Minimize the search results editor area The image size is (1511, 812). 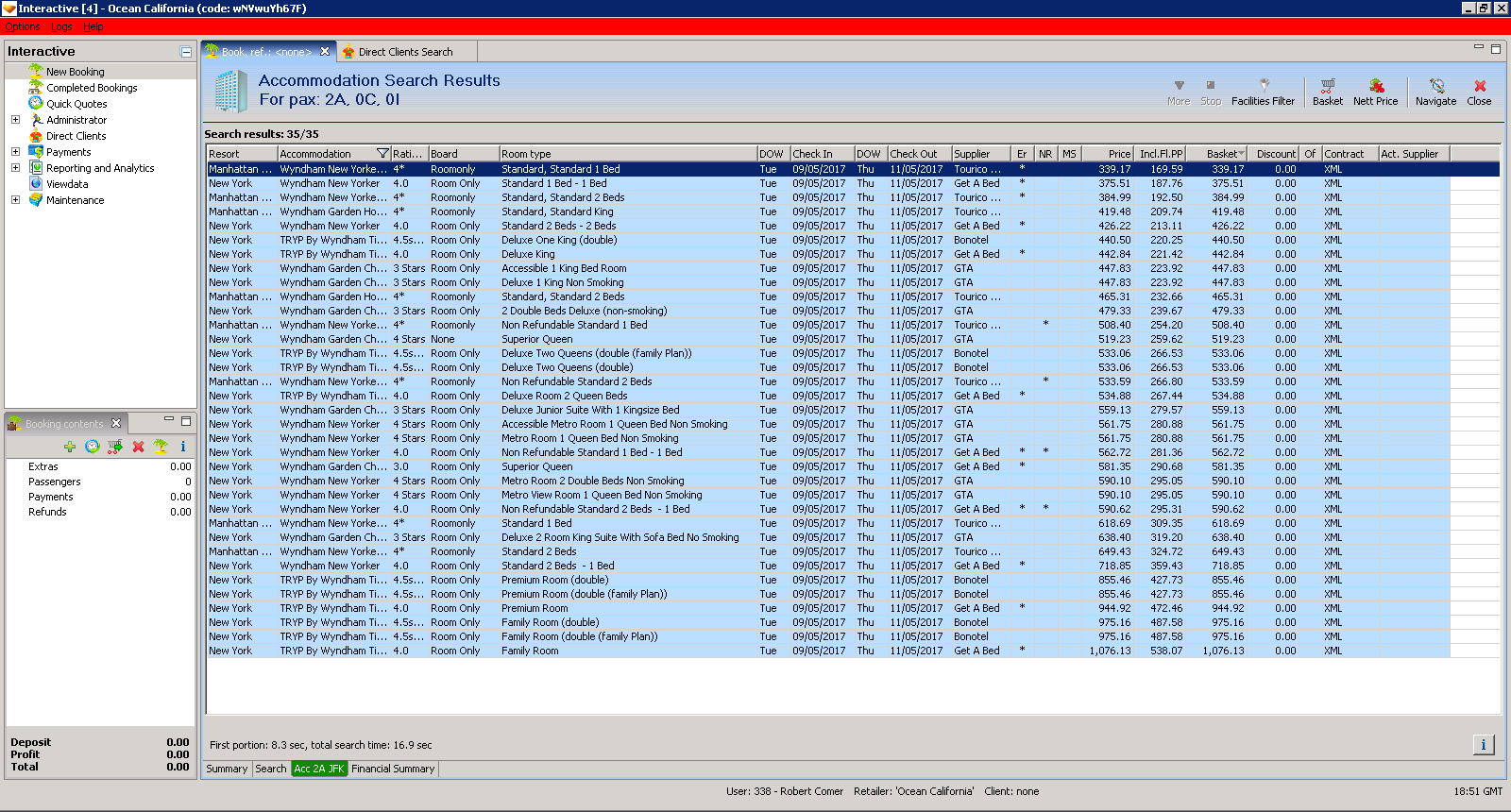[x=1479, y=47]
